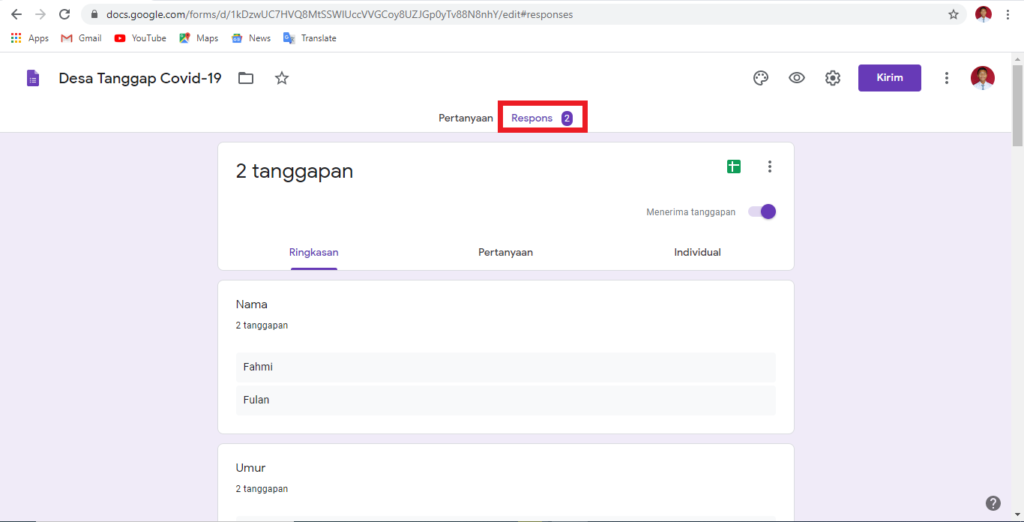Move form to folder icon

(246, 78)
